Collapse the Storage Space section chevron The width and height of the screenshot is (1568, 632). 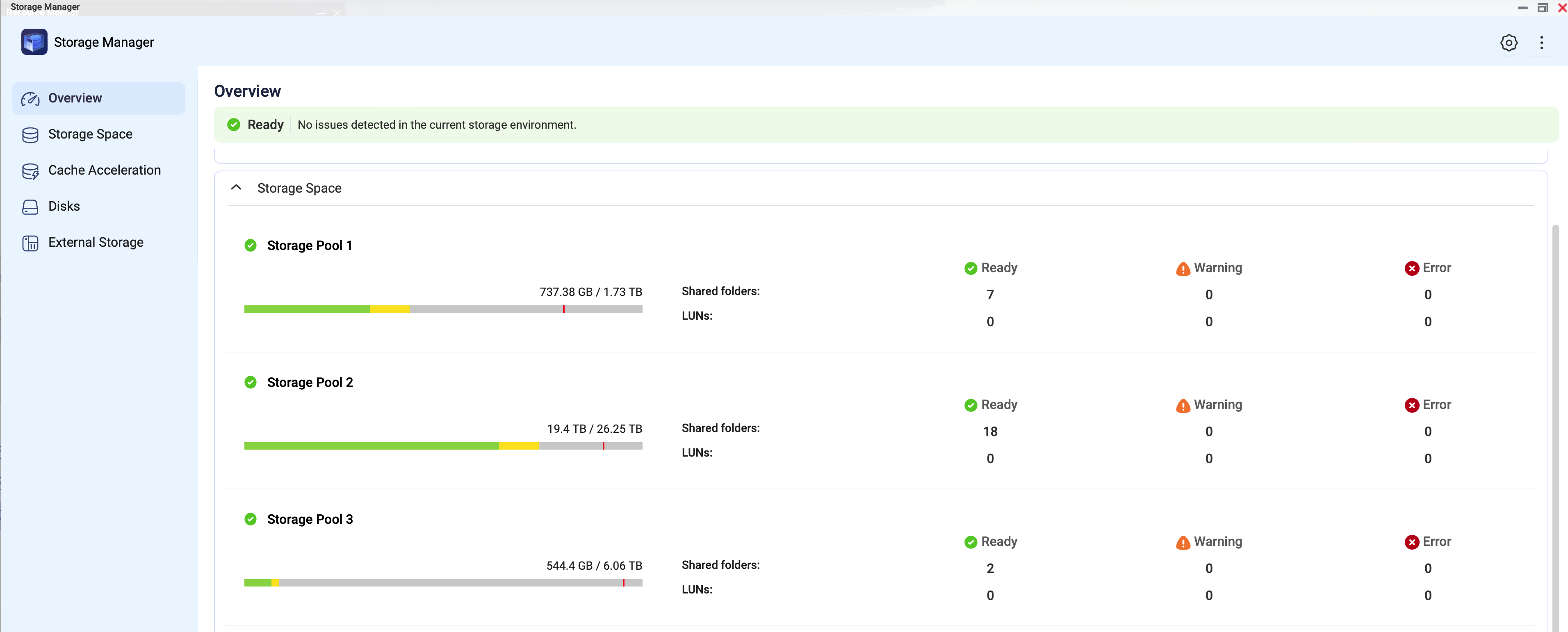(236, 188)
